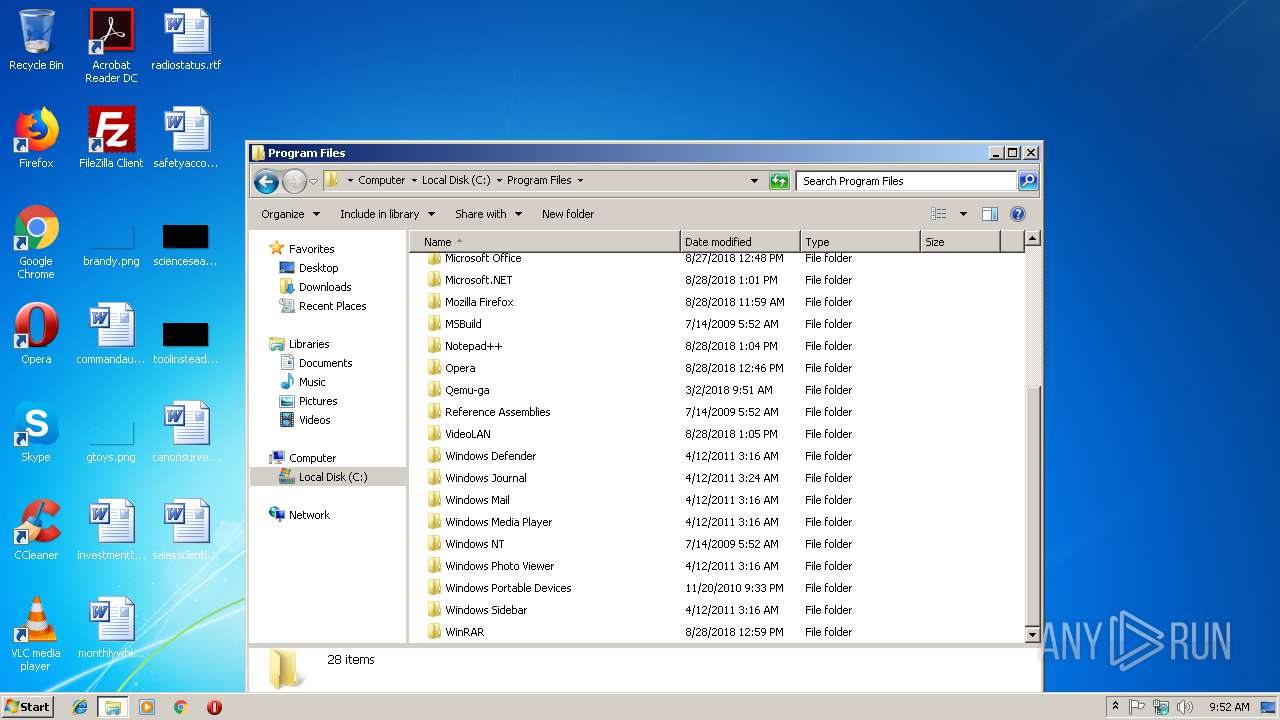Open radiostatus.rtf desktop file
Viewport: 1280px width, 720px height.
pos(186,41)
